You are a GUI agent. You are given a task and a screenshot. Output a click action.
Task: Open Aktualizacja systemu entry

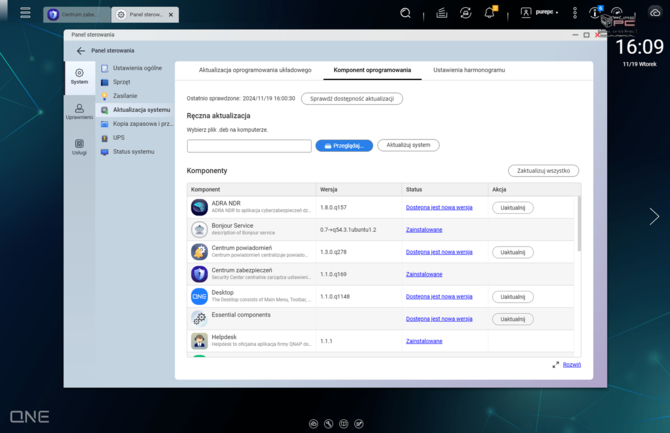[135, 110]
